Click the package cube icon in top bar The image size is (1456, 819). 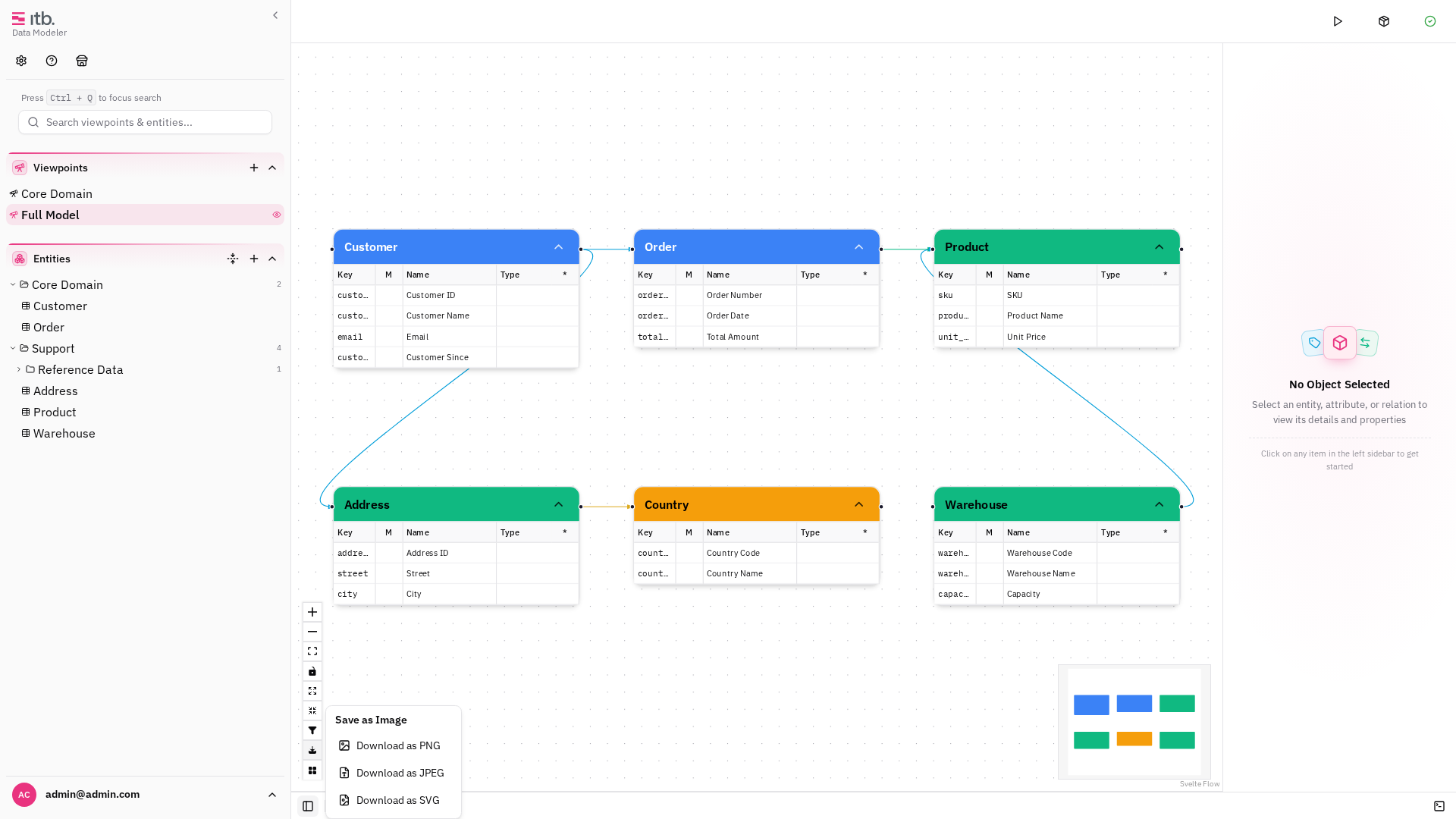tap(1384, 21)
